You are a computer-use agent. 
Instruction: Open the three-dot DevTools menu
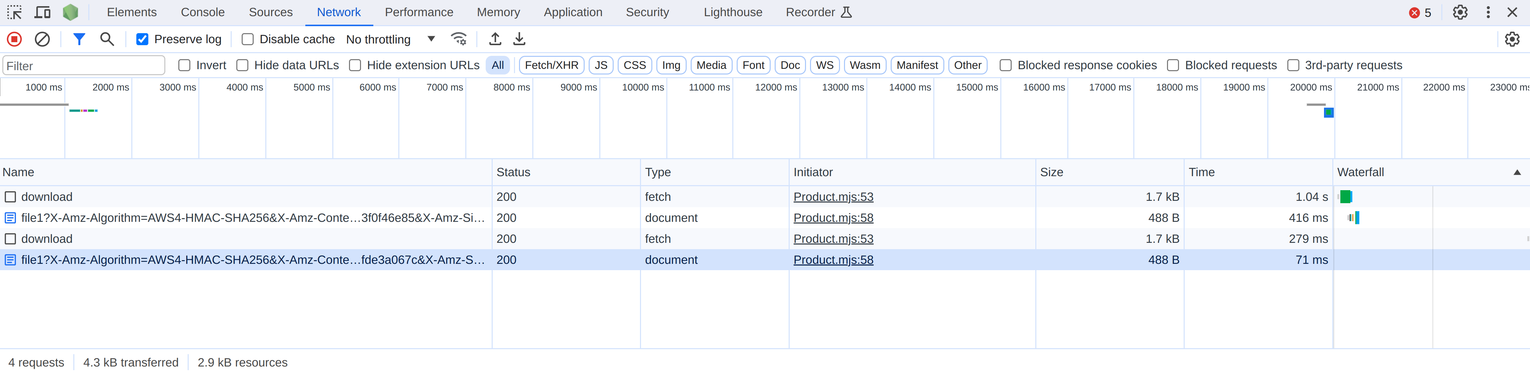tap(1488, 12)
